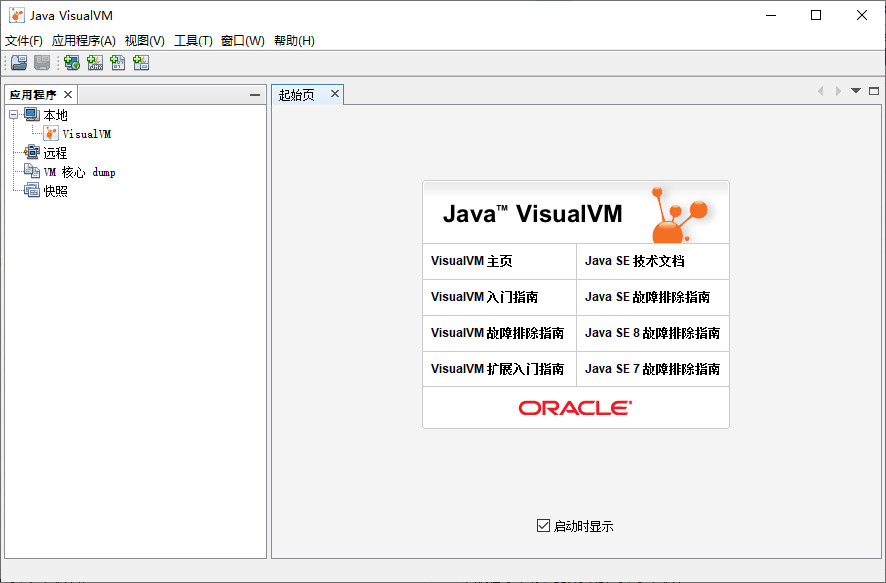Toggle the 启动时显示 checkbox
The height and width of the screenshot is (583, 886).
pyautogui.click(x=543, y=526)
